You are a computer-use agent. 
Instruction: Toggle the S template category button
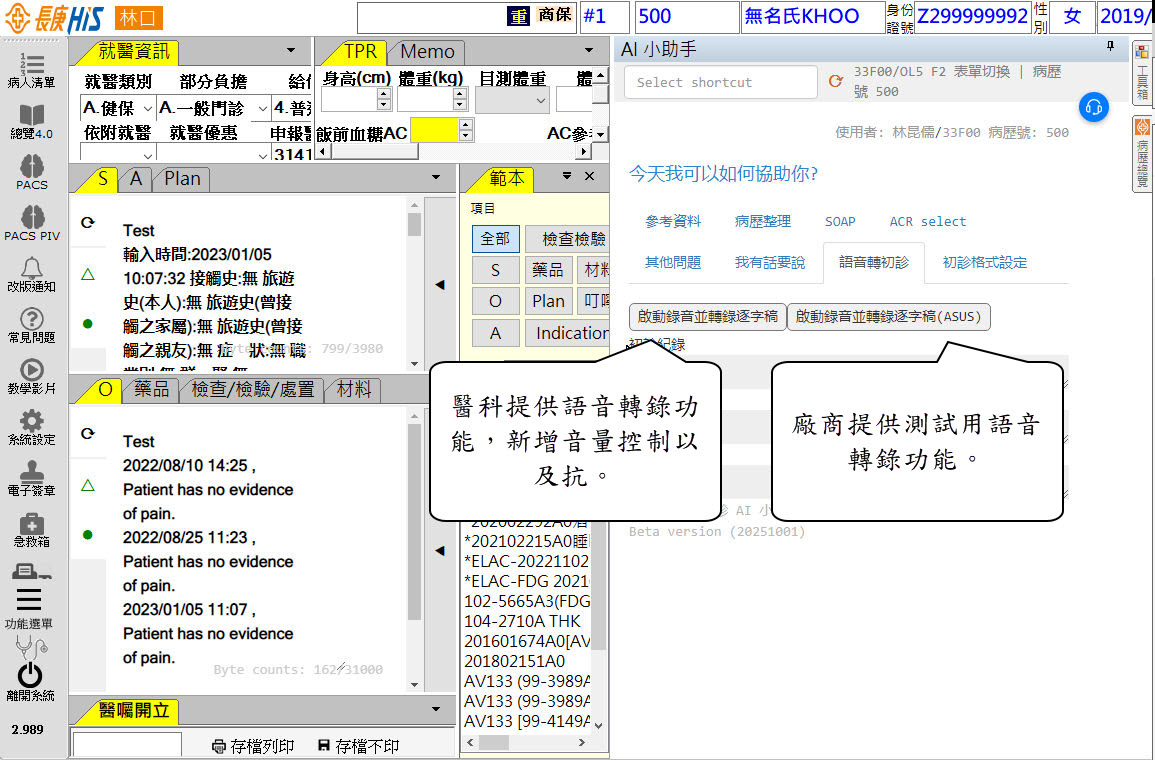pyautogui.click(x=495, y=270)
